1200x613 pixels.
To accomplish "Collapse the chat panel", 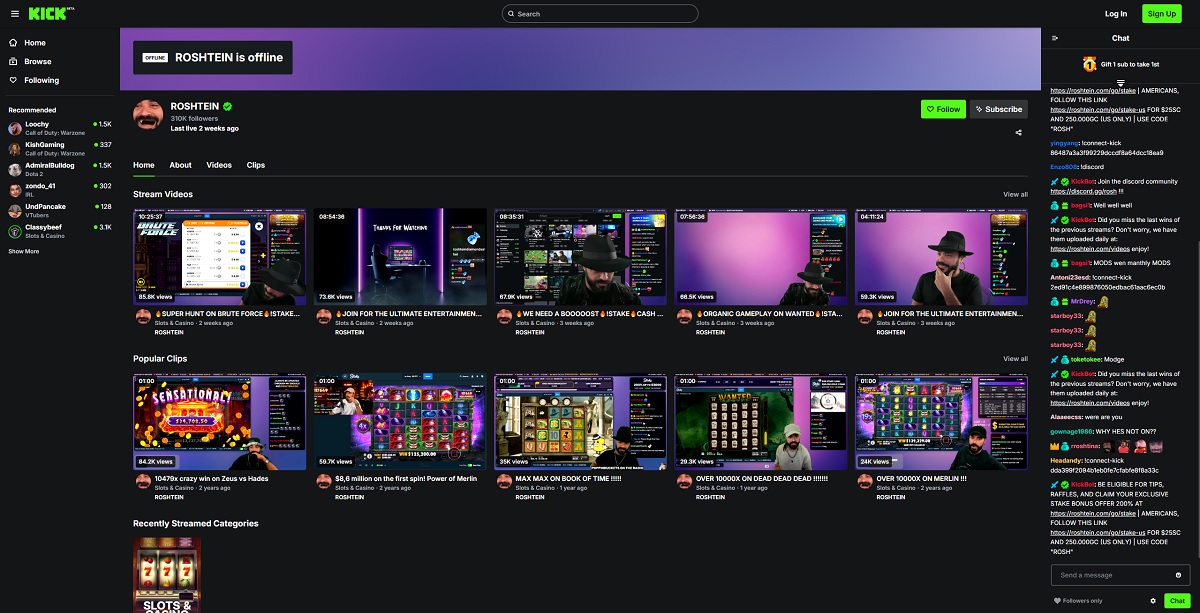I will click(1055, 38).
